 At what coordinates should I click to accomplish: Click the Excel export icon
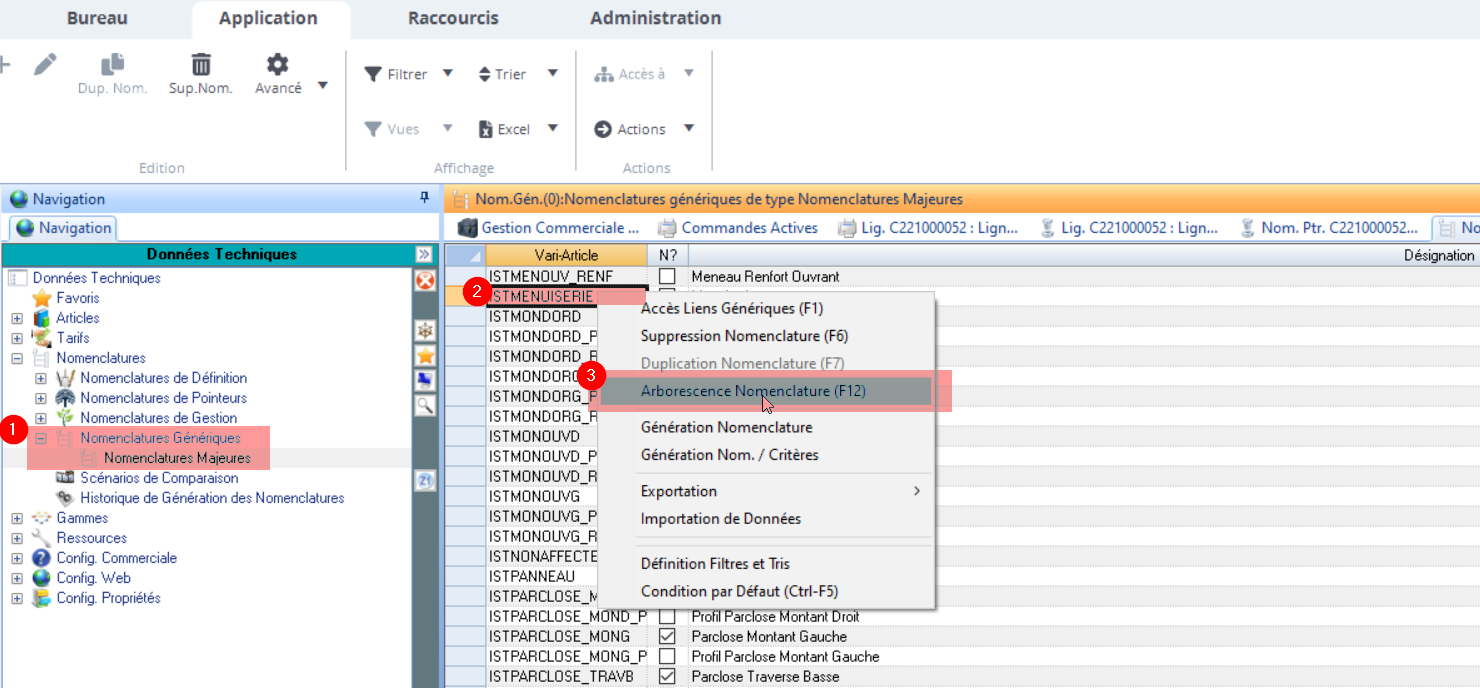tap(486, 129)
